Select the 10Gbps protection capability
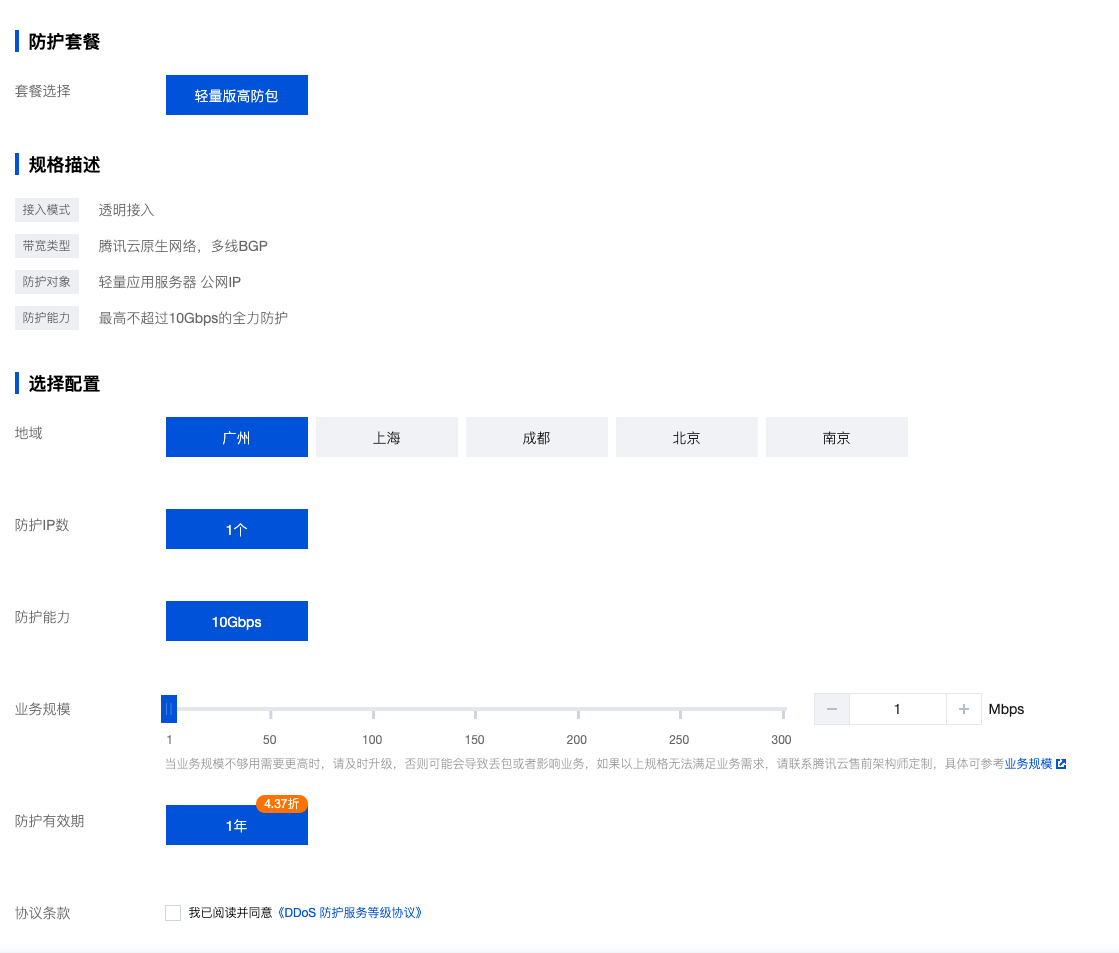This screenshot has width=1119, height=953. pos(237,621)
